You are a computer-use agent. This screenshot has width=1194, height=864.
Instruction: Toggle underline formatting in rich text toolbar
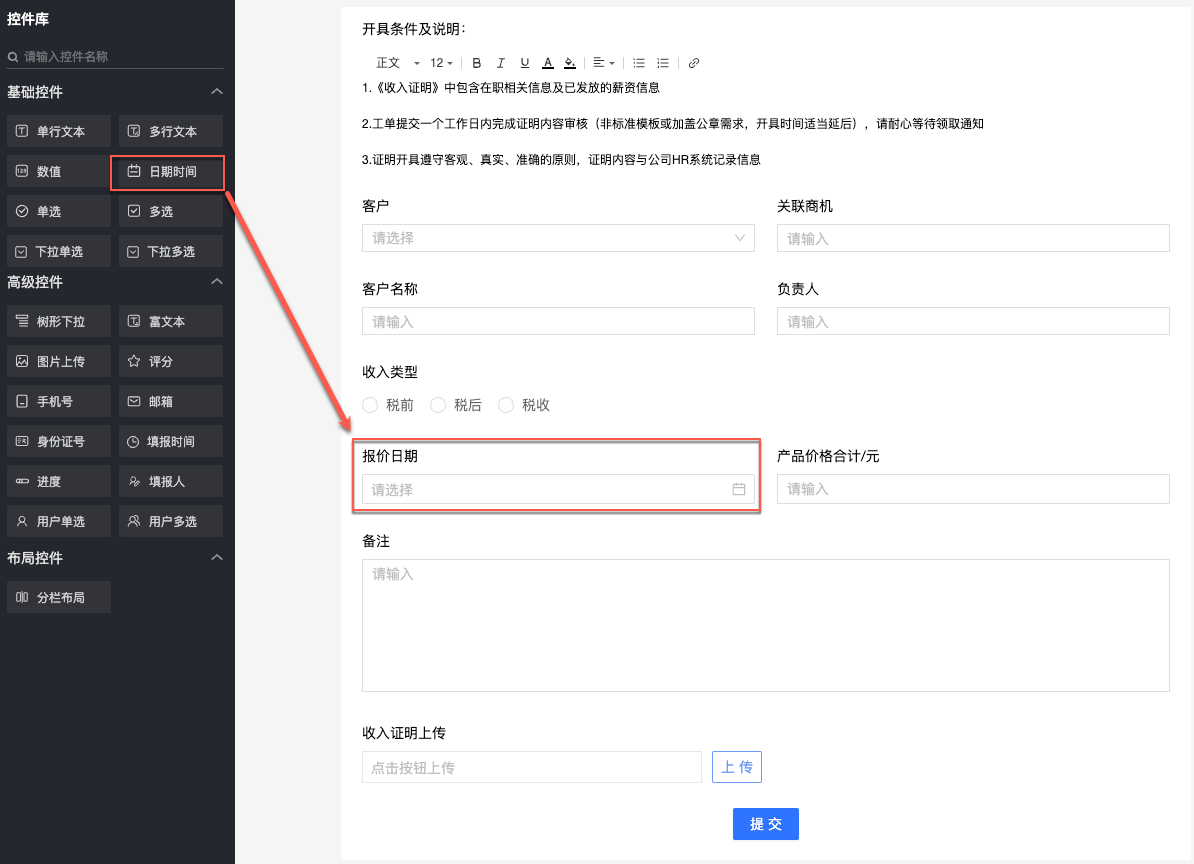(525, 63)
